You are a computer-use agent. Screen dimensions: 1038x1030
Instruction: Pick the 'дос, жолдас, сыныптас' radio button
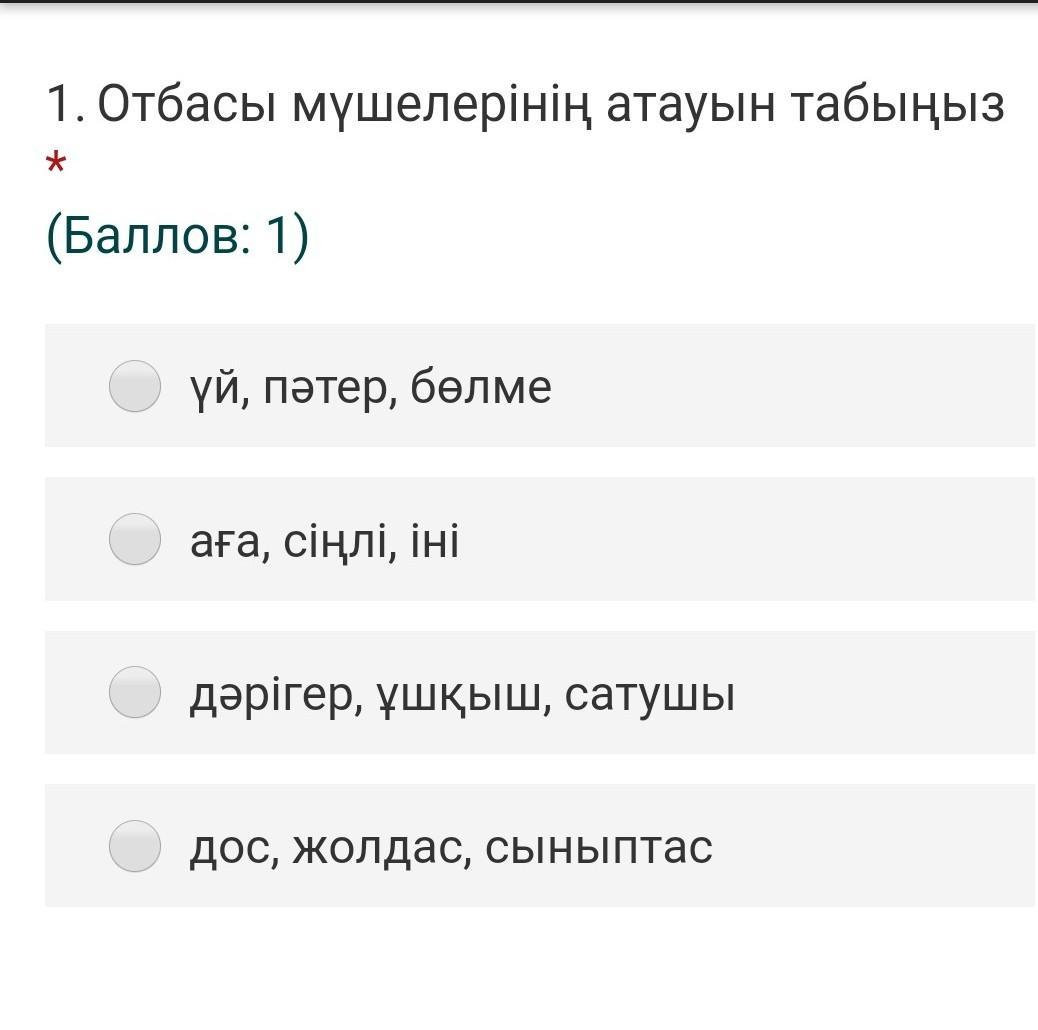click(x=135, y=846)
